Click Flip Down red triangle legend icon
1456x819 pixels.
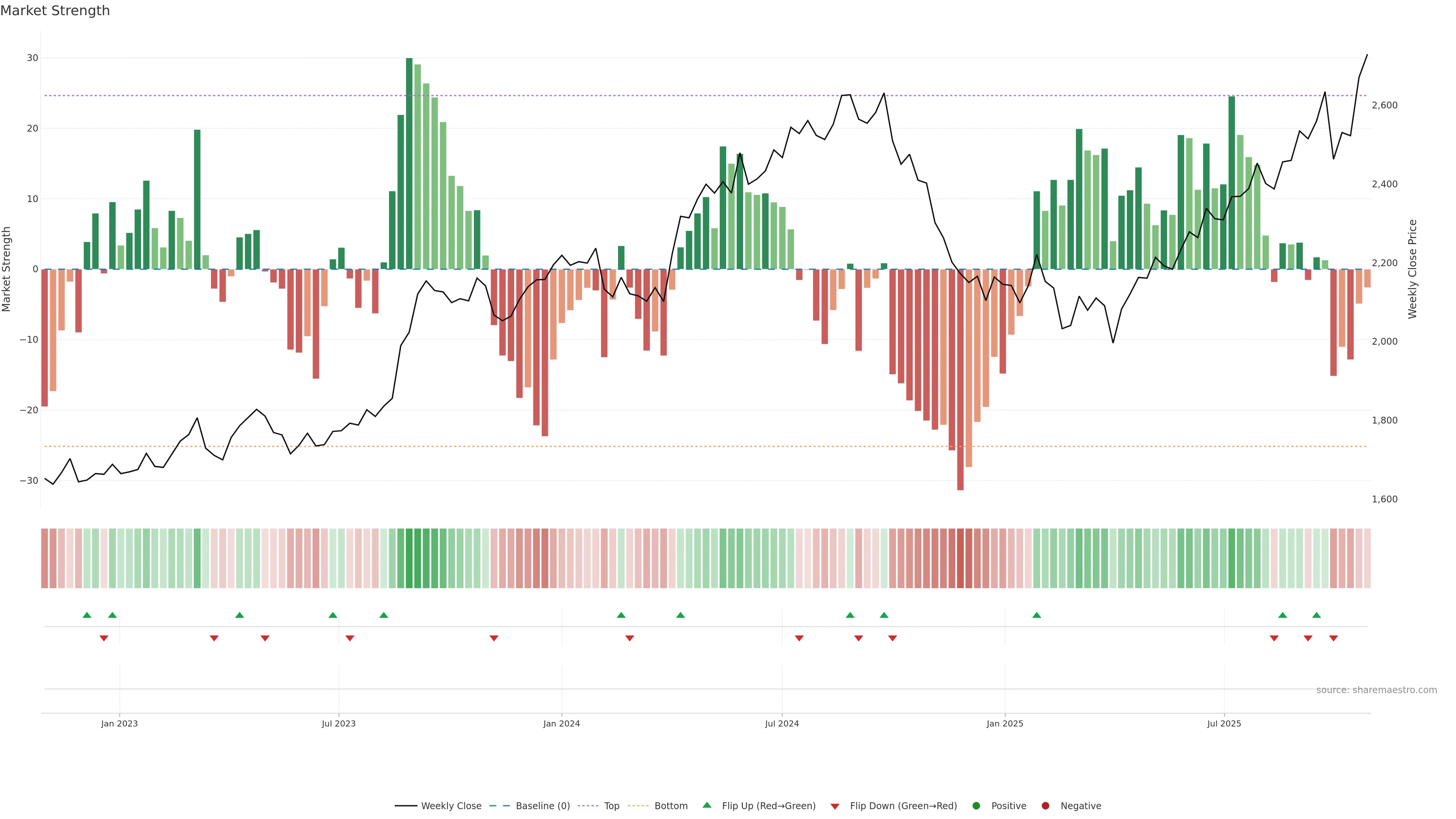pyautogui.click(x=835, y=806)
